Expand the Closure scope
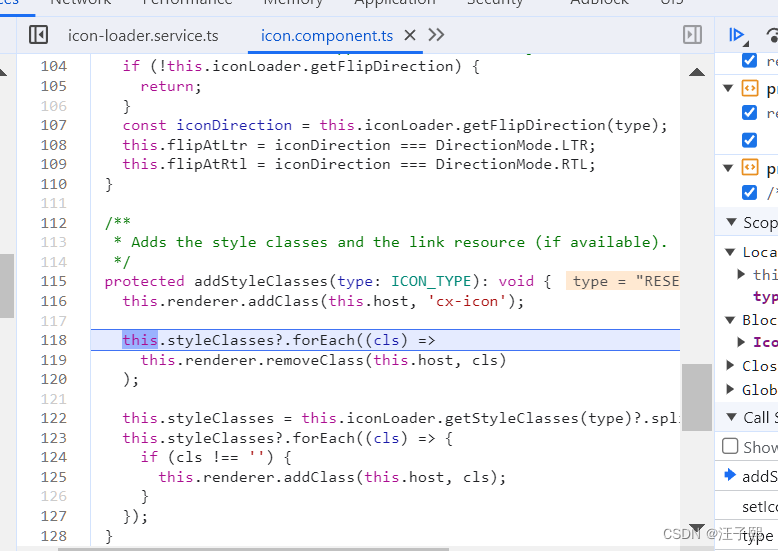The height and width of the screenshot is (551, 778). point(730,365)
